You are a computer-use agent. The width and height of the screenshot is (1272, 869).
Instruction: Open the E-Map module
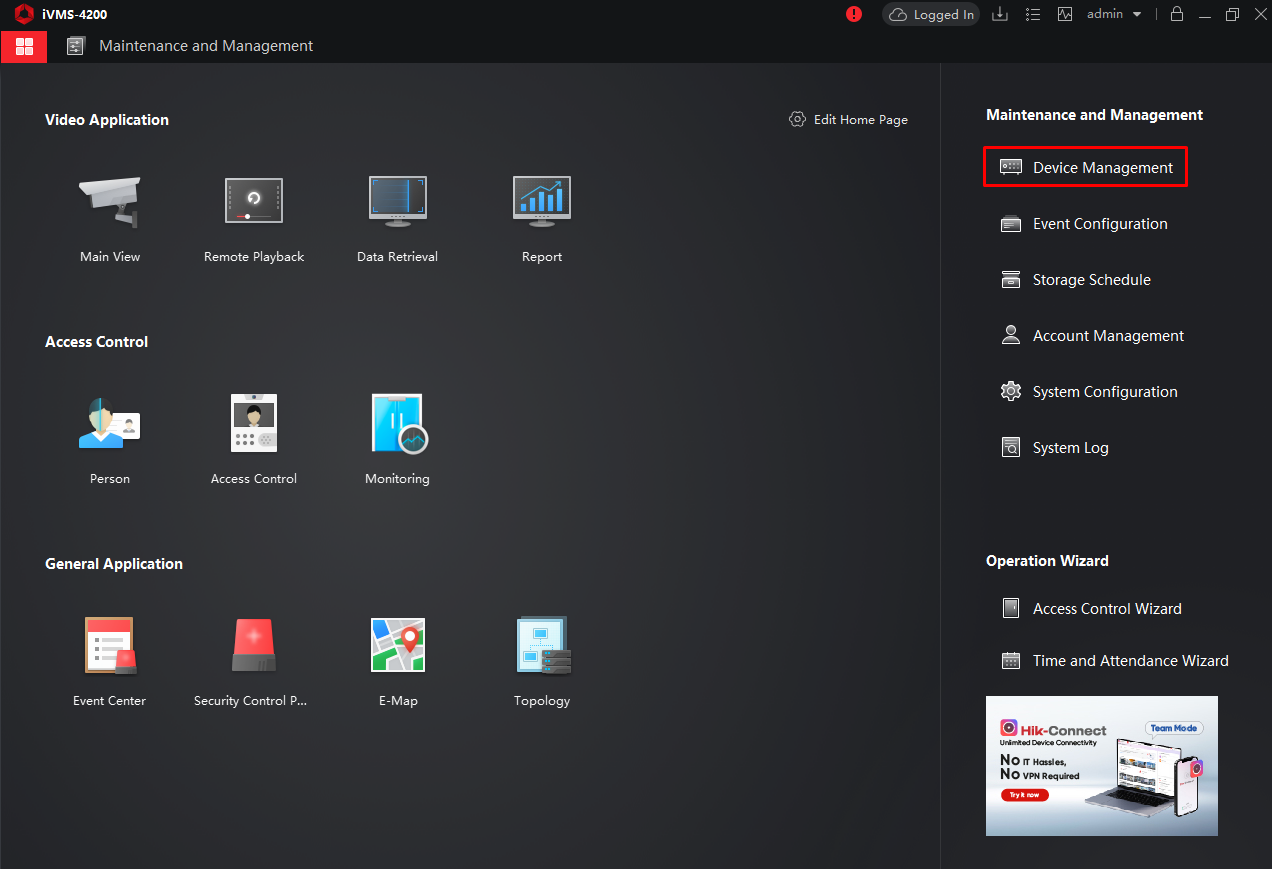(x=398, y=645)
